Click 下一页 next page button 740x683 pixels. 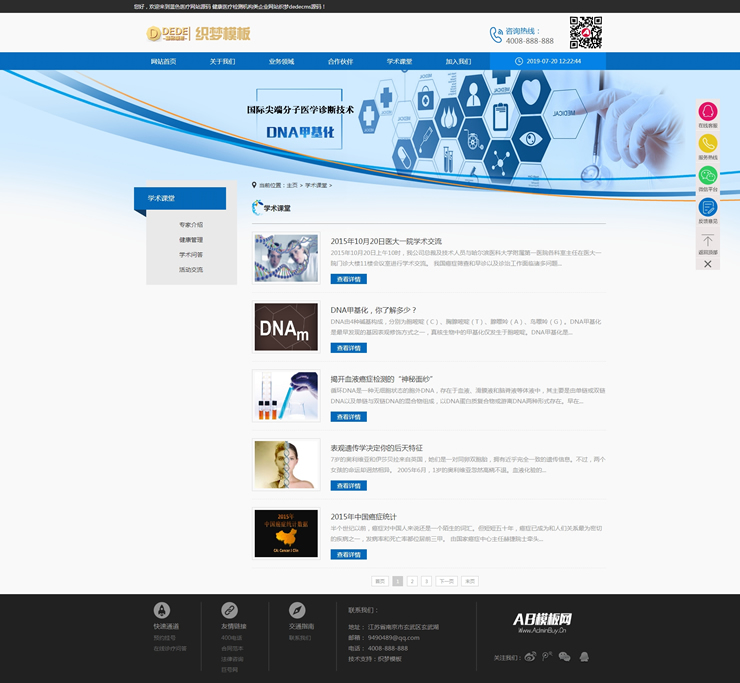tap(446, 580)
